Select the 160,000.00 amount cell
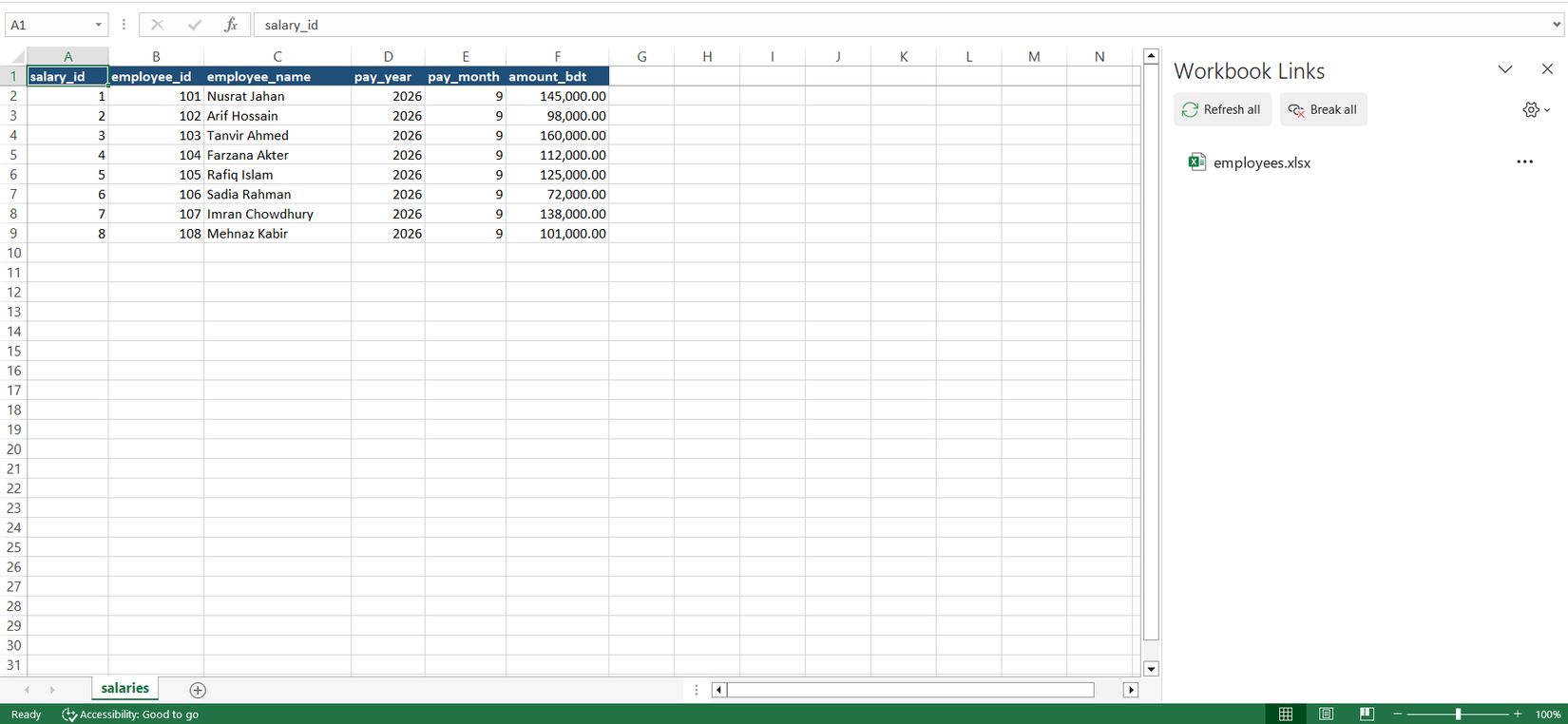This screenshot has height=724, width=1568. point(558,135)
